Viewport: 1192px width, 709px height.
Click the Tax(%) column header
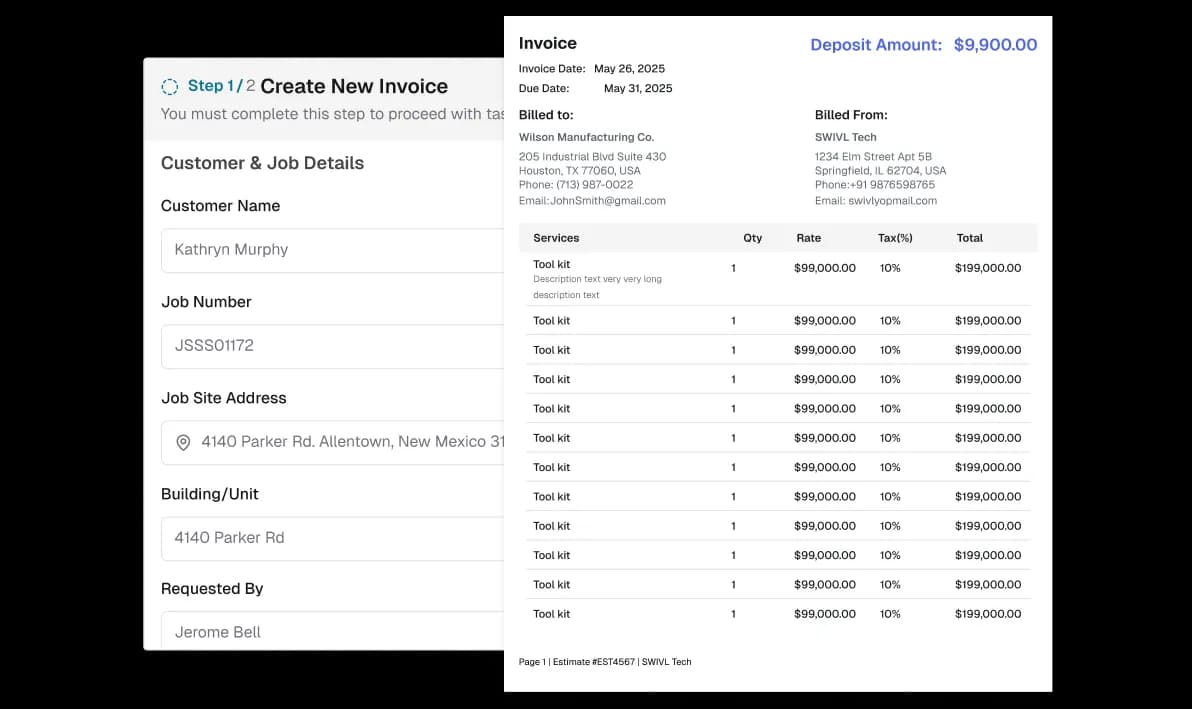tap(895, 238)
